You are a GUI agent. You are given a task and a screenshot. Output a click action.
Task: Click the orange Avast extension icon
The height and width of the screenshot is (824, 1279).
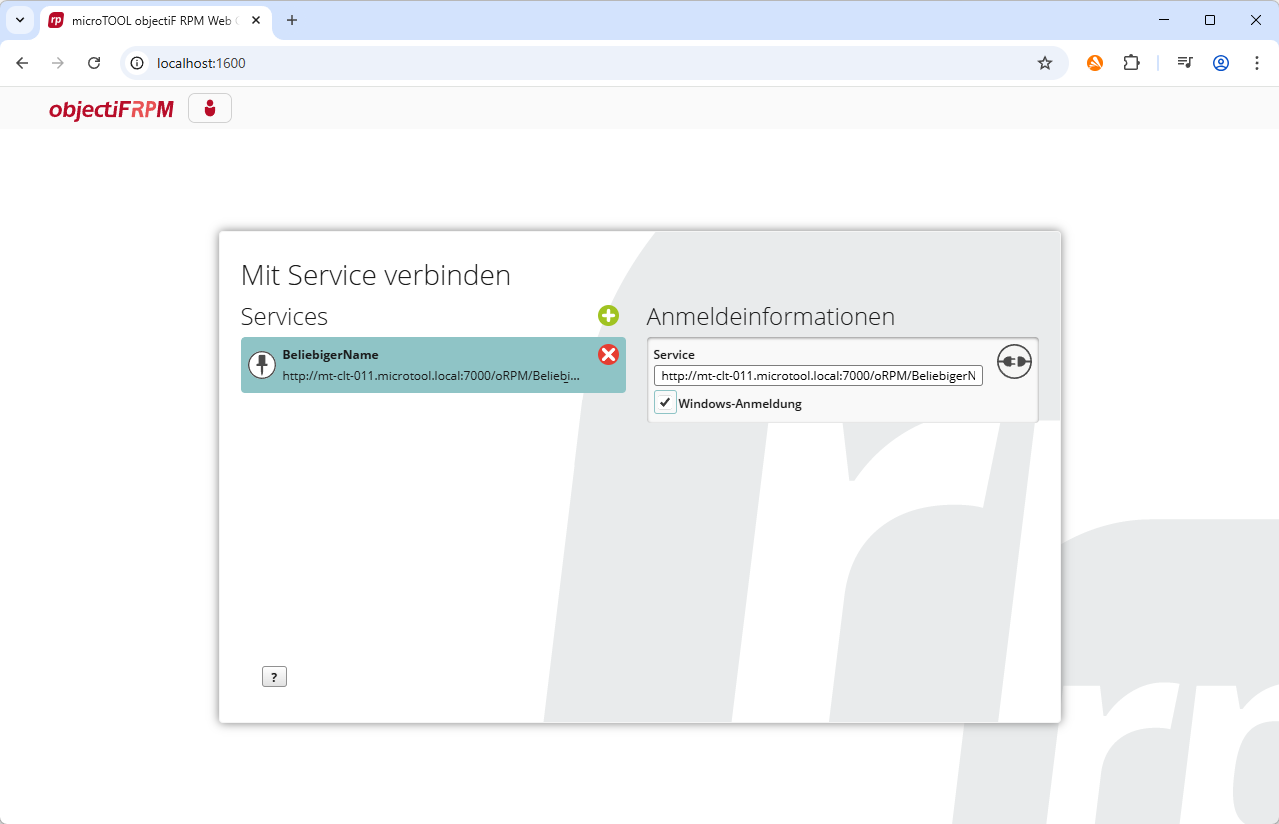pyautogui.click(x=1095, y=63)
